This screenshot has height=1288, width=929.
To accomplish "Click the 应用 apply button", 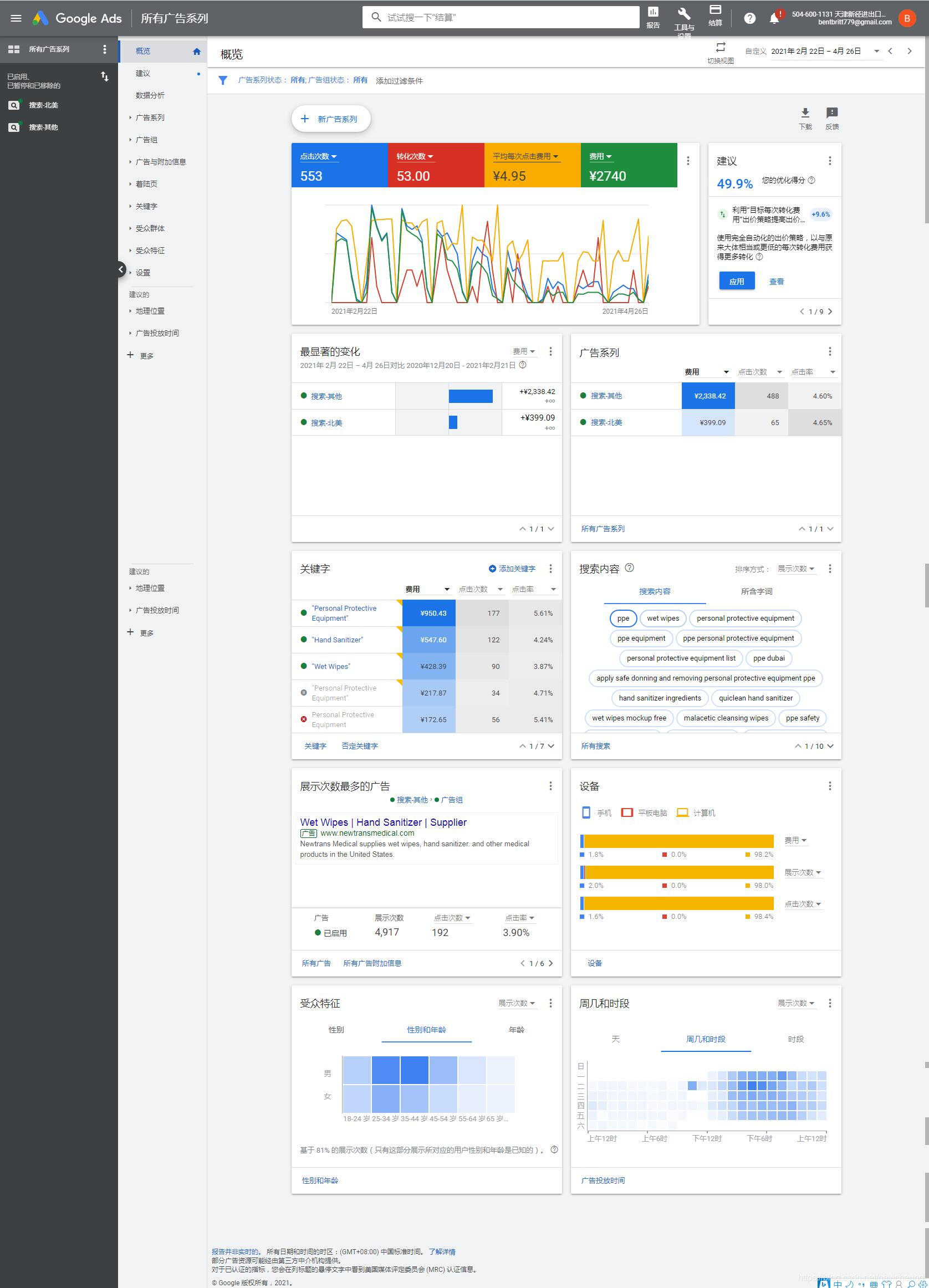I will click(x=737, y=281).
